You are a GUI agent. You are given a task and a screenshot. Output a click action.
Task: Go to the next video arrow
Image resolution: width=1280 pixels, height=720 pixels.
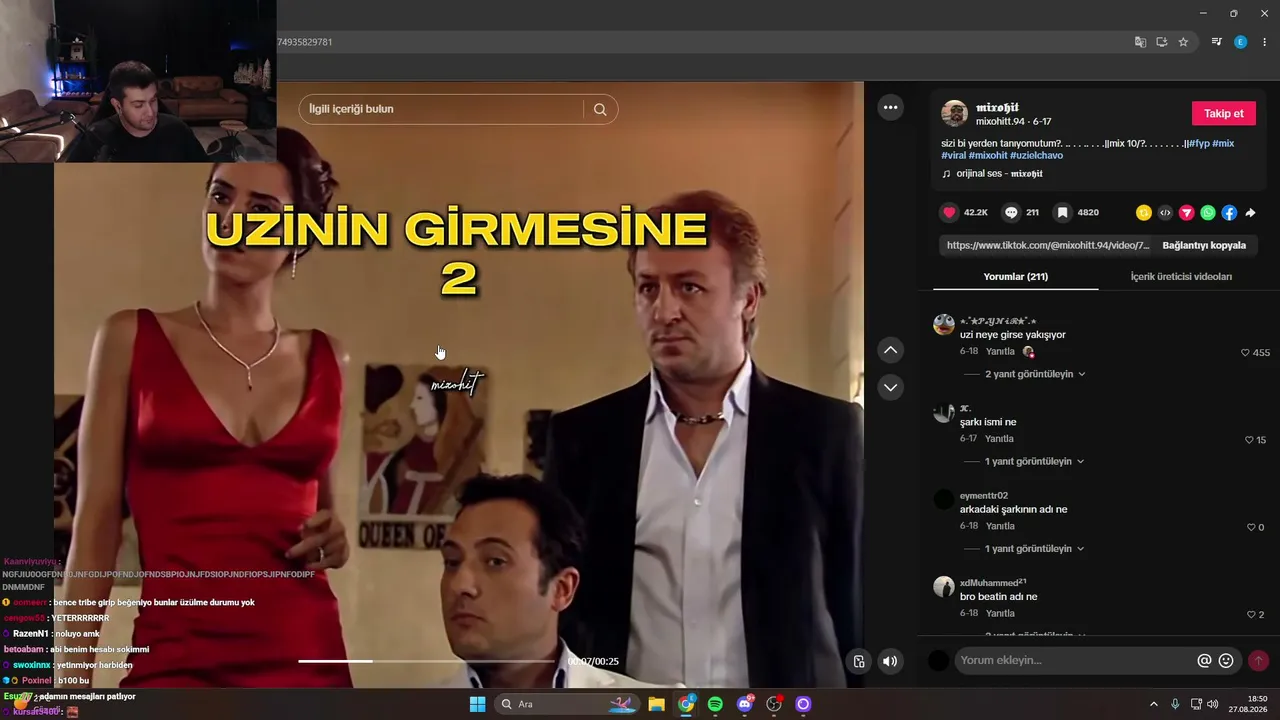890,387
